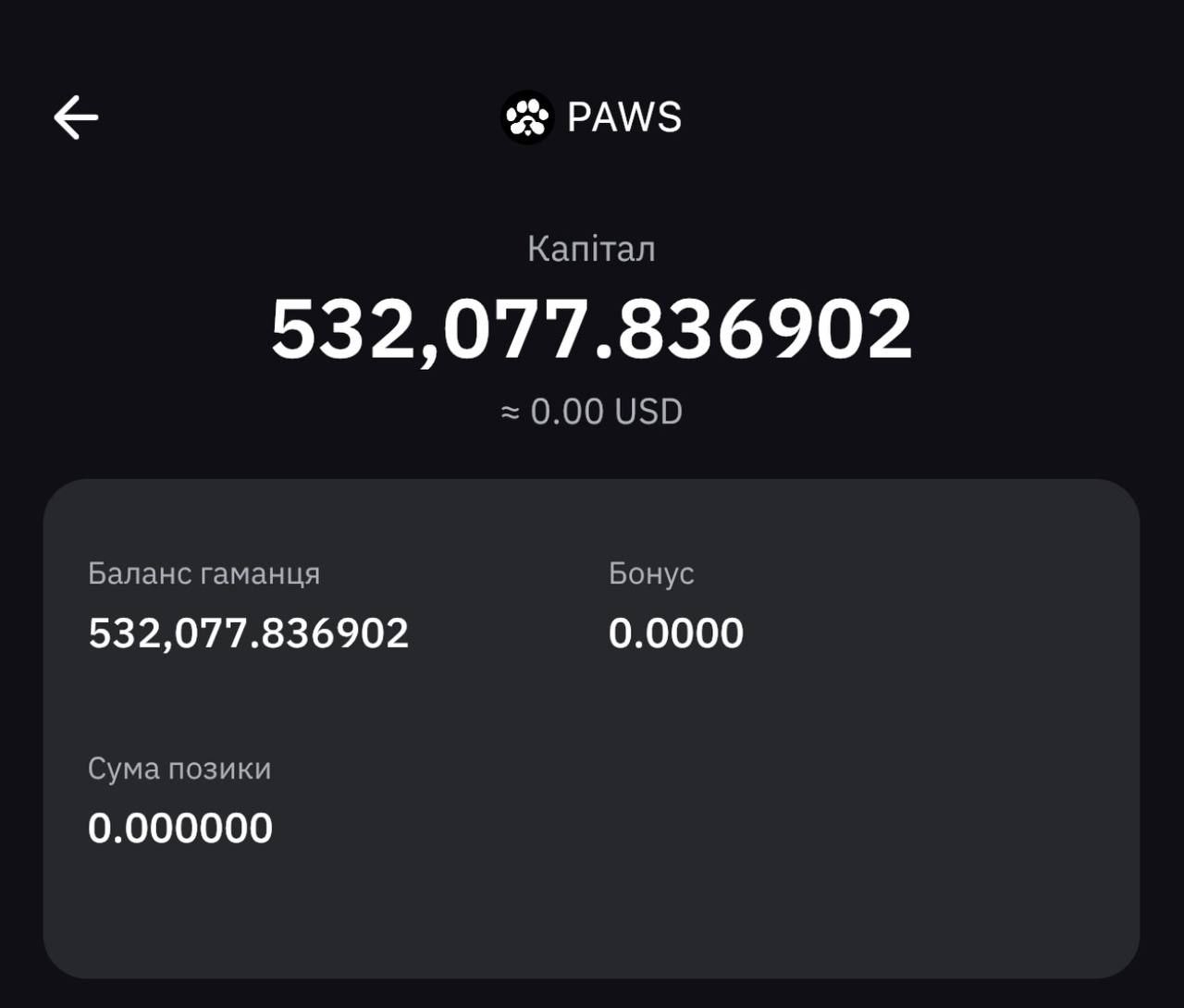This screenshot has width=1184, height=1008.
Task: Tap the USD currency text
Action: (648, 412)
